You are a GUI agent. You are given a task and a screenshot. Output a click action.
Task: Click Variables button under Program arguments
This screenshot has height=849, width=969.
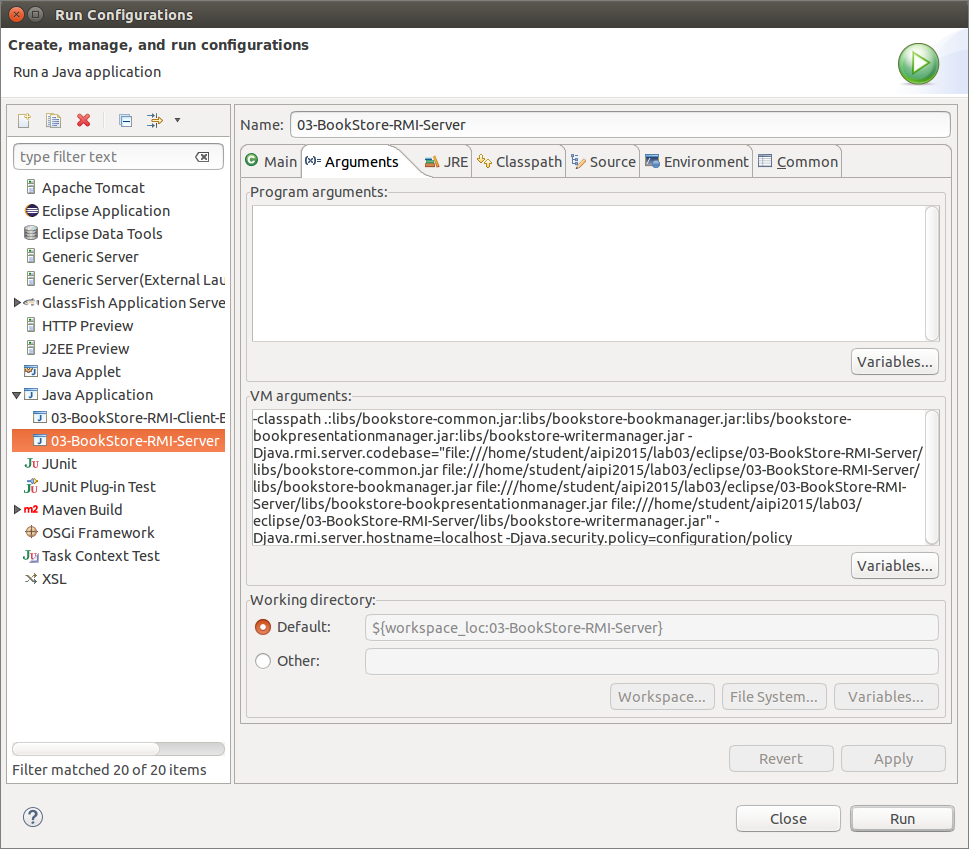894,361
